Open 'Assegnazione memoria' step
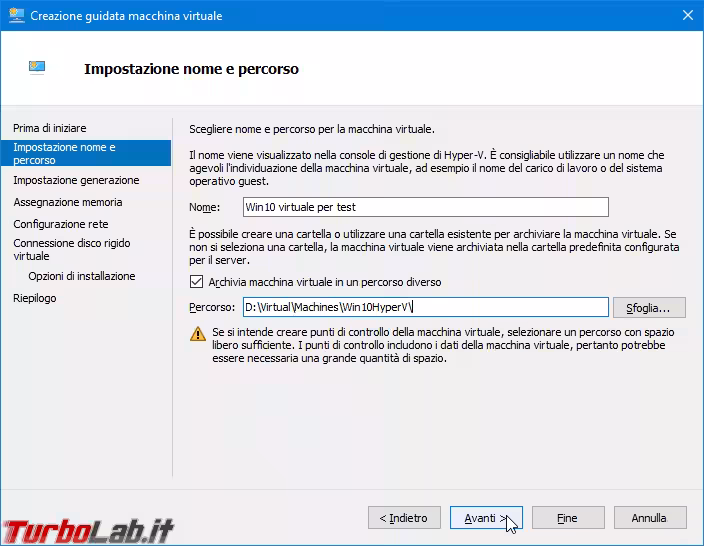The height and width of the screenshot is (546, 704). click(x=68, y=202)
